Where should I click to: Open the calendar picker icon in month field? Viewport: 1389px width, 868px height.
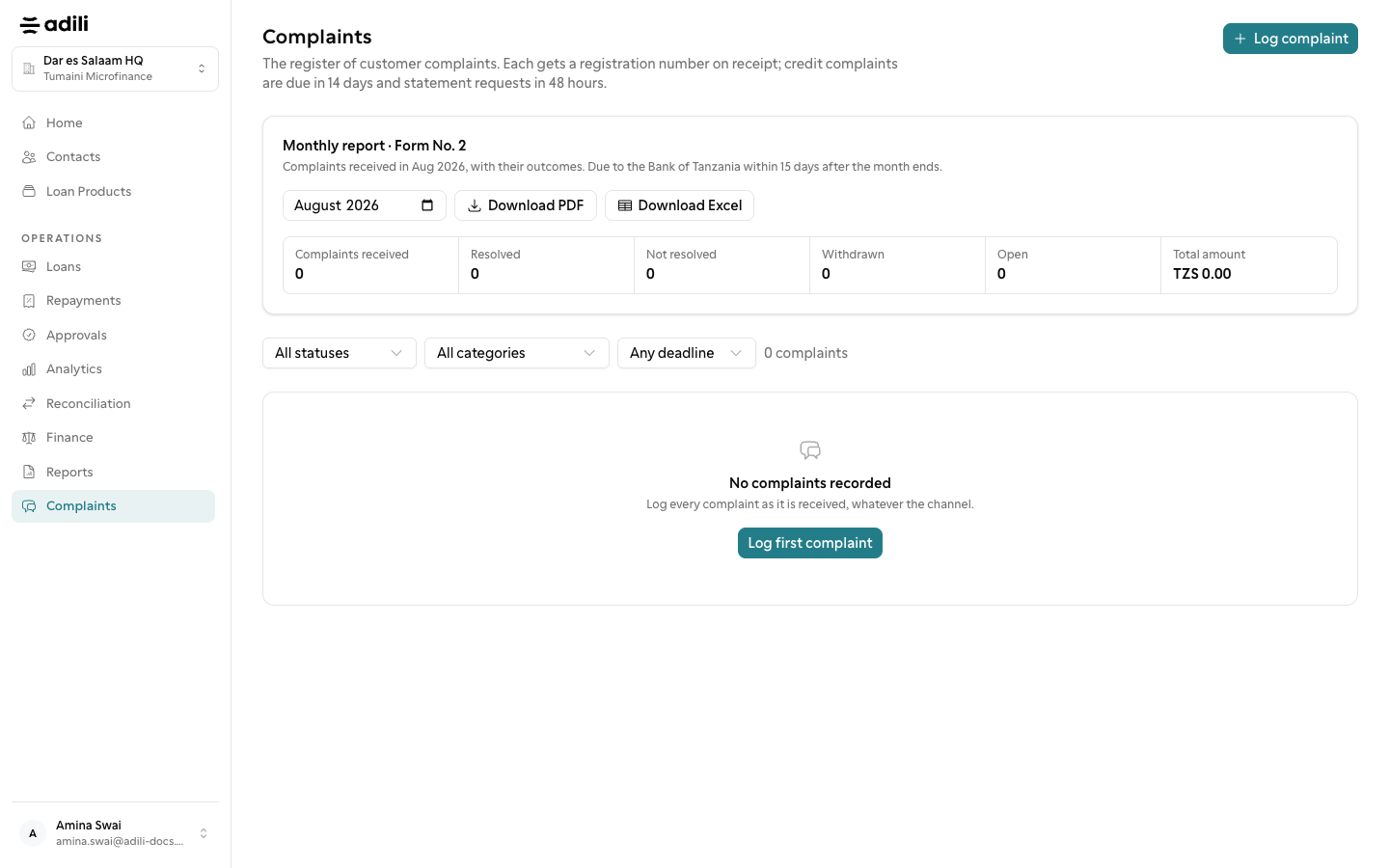coord(427,205)
